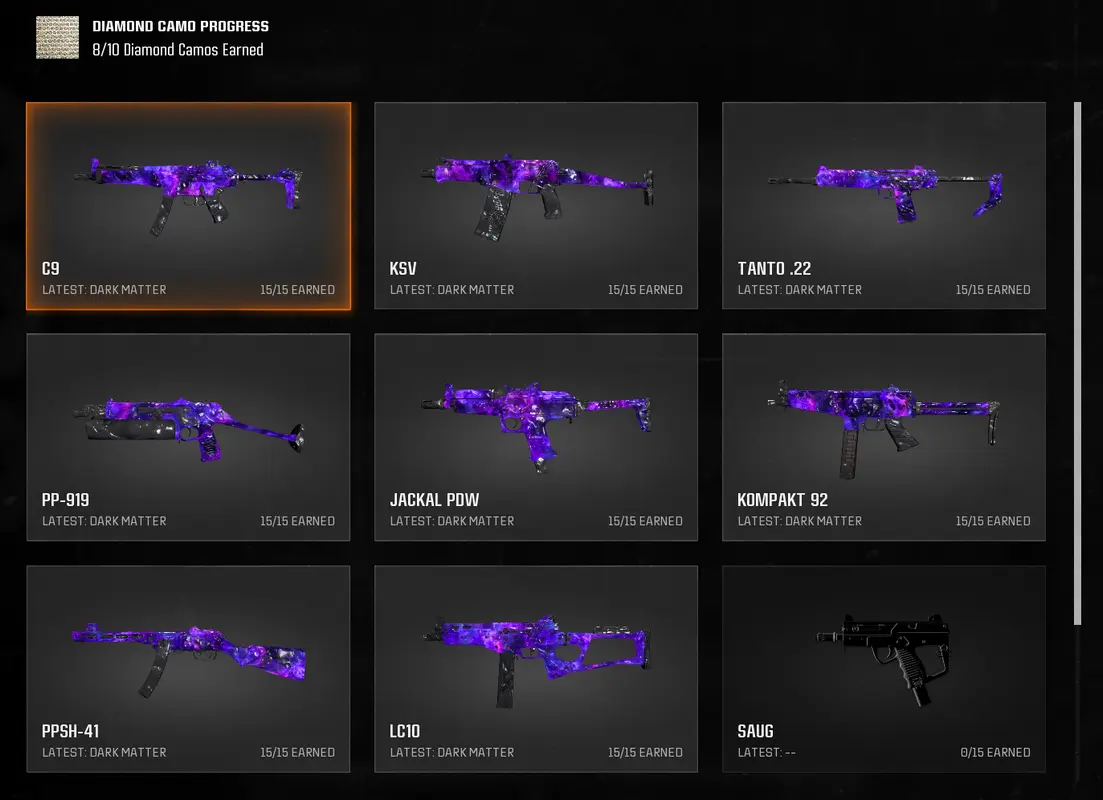Click the vertical scrollbar thumb
Viewport: 1103px width, 800px height.
pos(1078,363)
